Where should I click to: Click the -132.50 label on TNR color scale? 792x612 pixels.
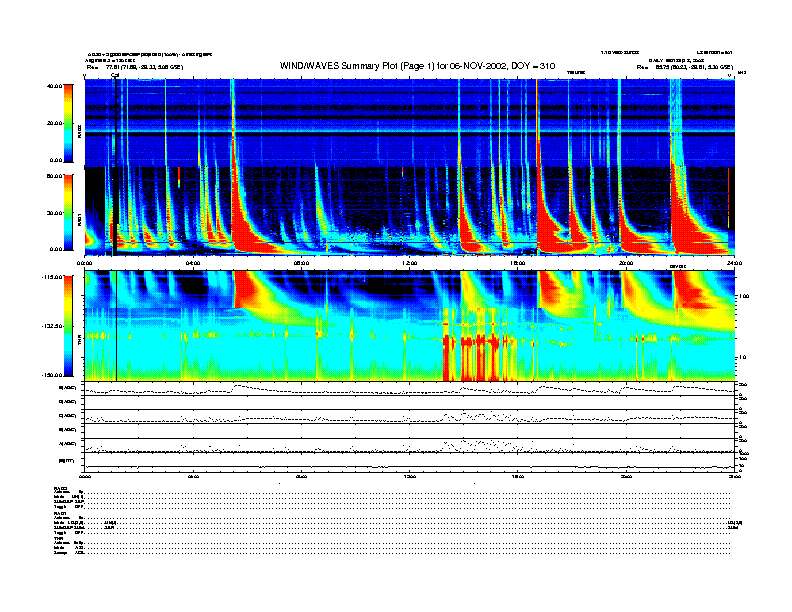[53, 326]
